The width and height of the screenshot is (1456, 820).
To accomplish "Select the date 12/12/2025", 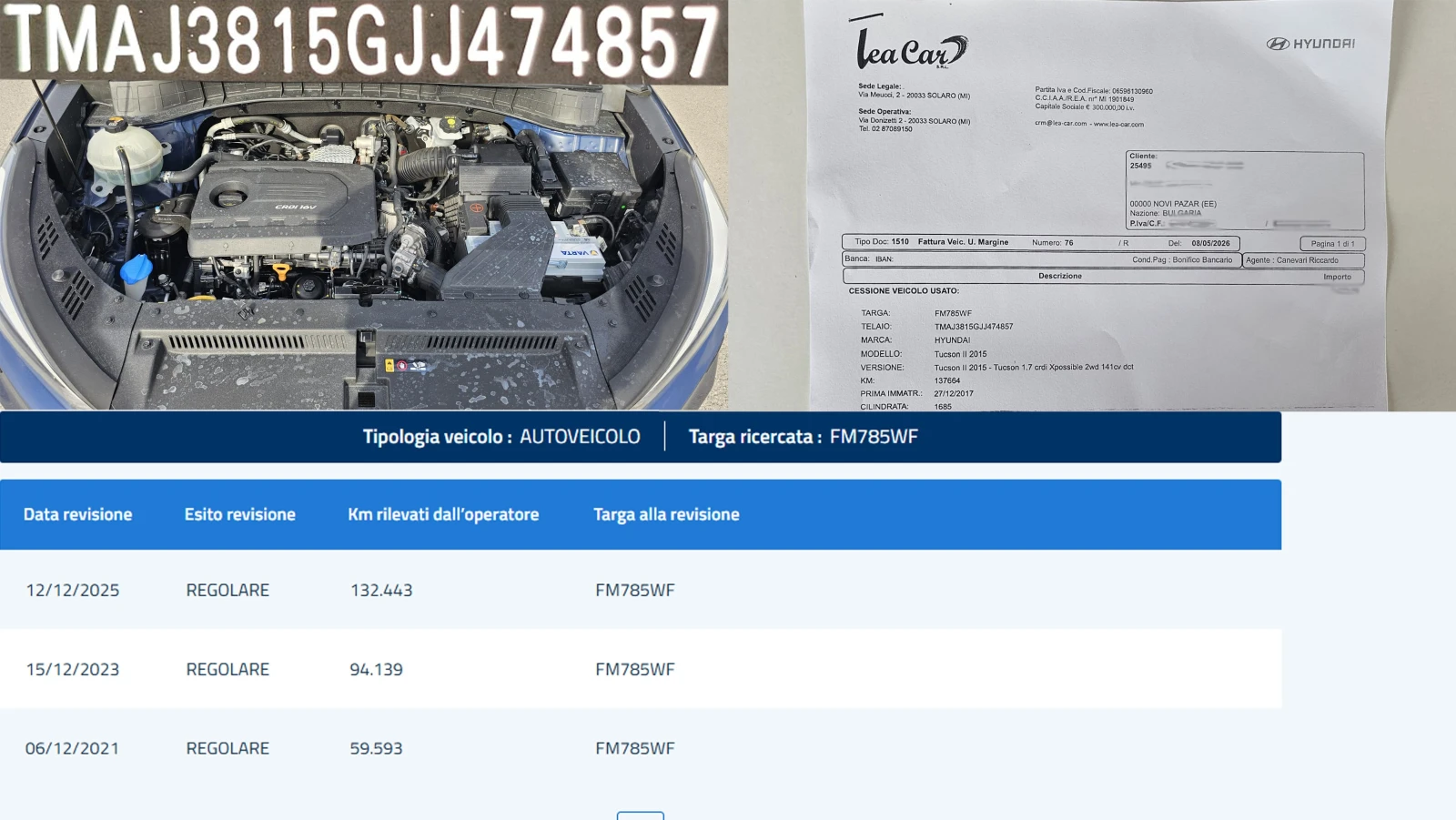I will pyautogui.click(x=73, y=590).
